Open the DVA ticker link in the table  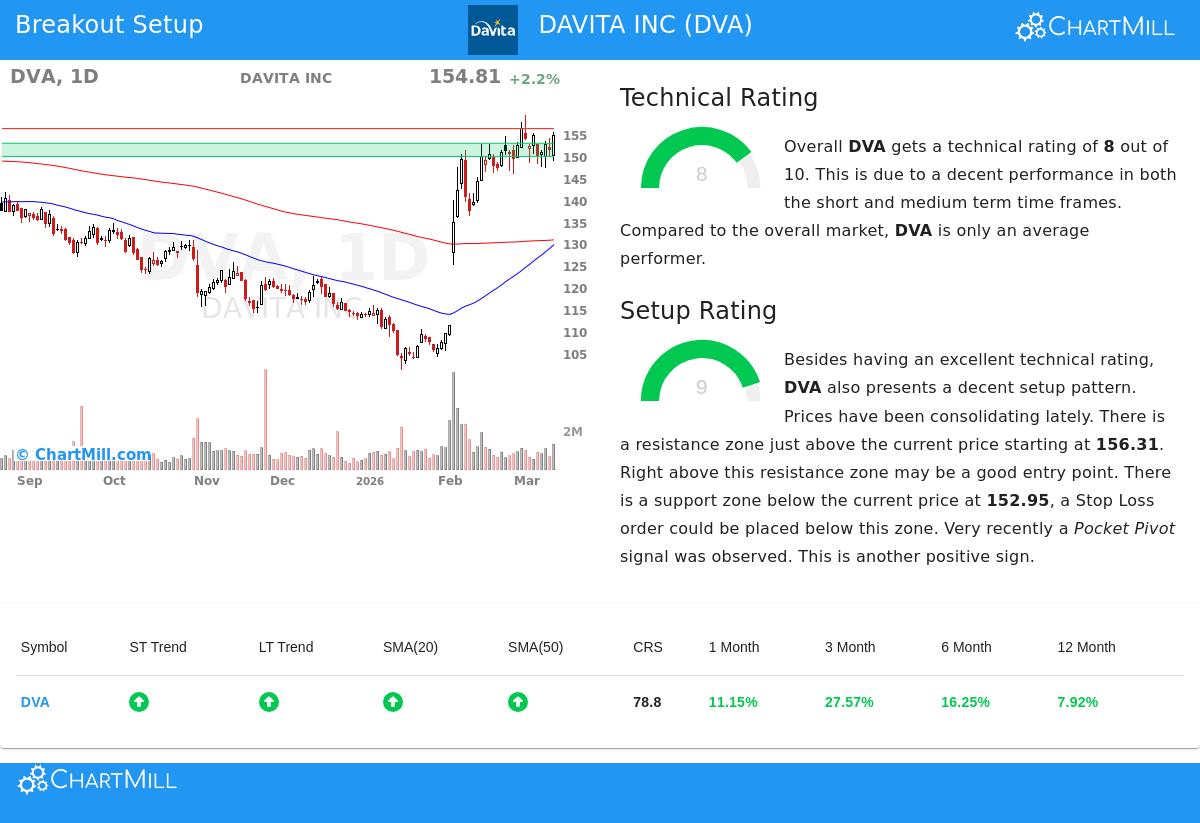point(35,702)
